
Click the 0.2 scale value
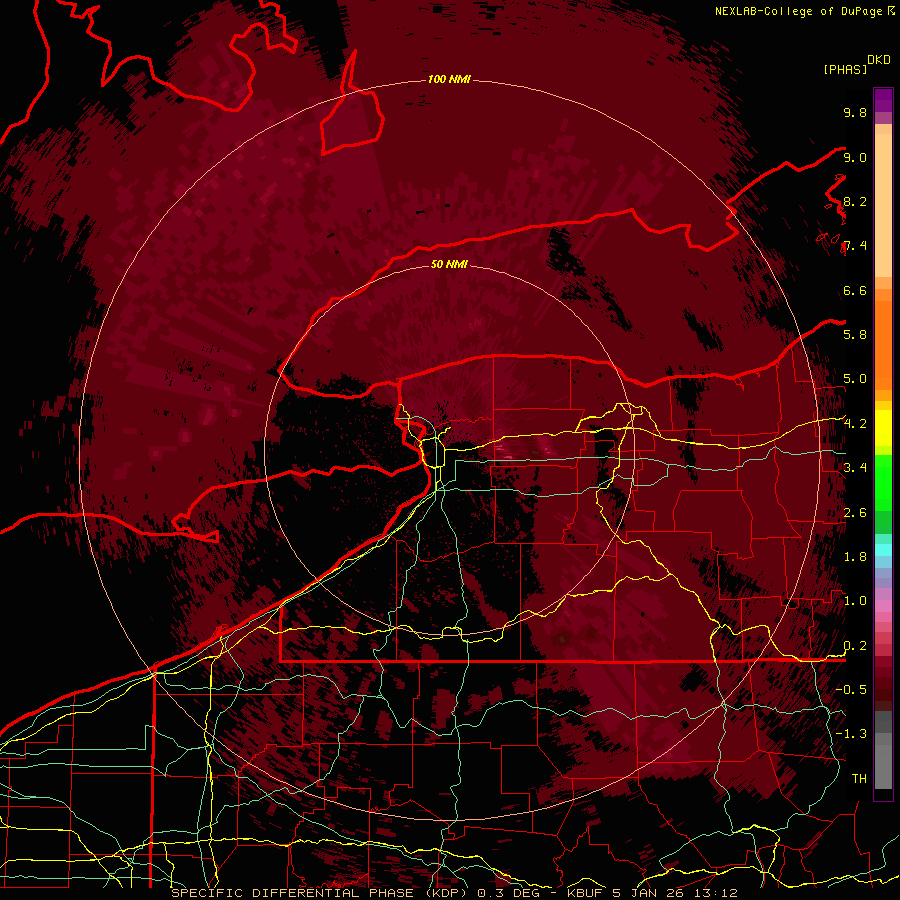point(855,646)
